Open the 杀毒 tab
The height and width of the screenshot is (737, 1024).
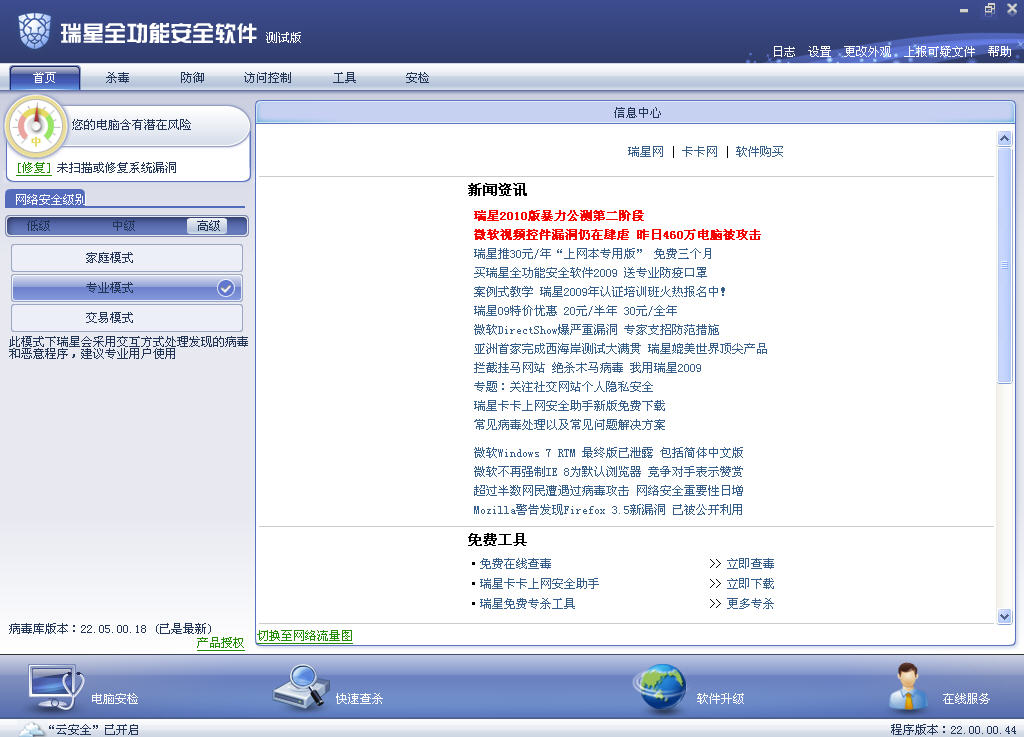[x=118, y=78]
